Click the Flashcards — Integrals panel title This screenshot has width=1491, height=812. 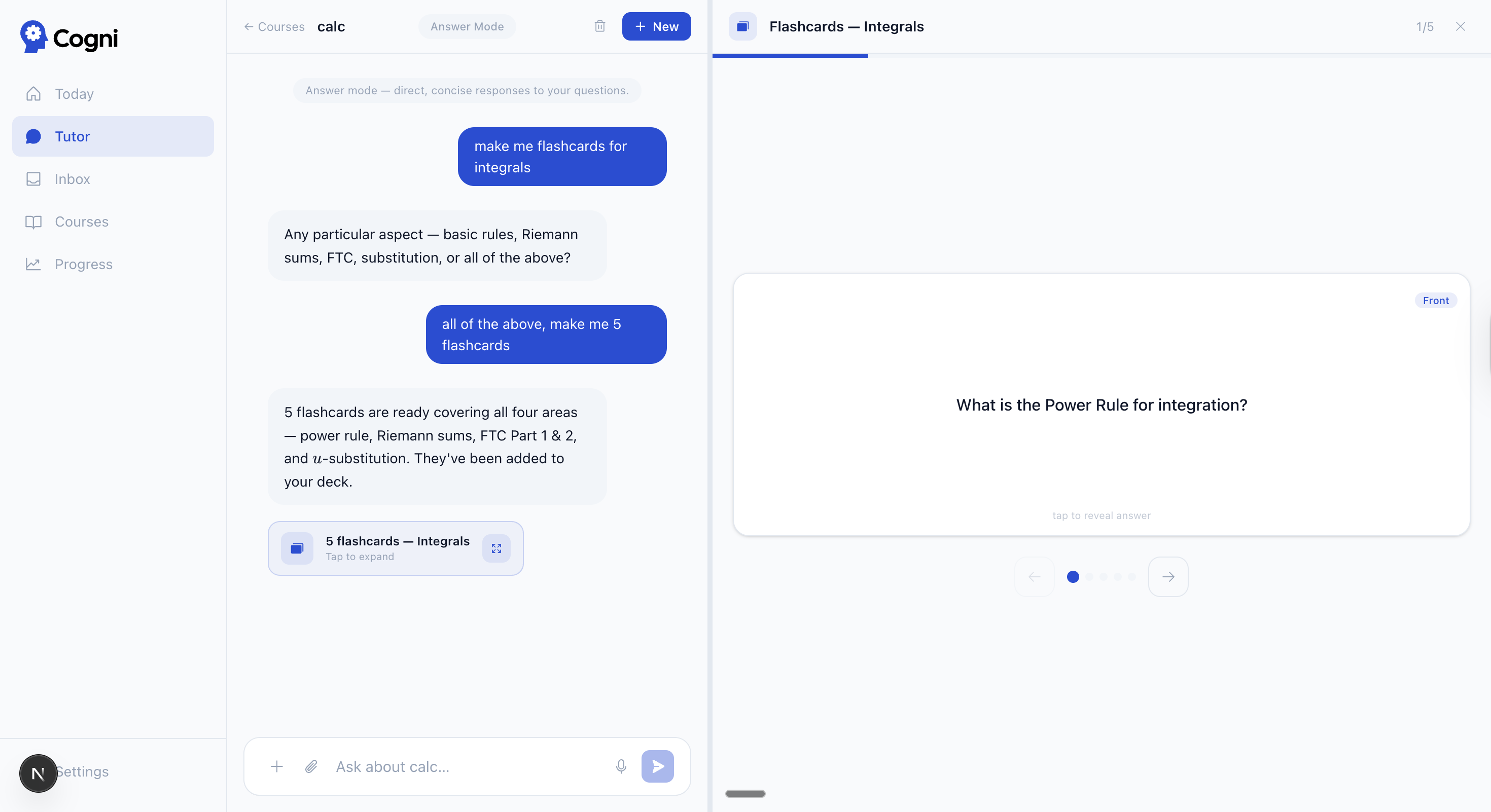[x=846, y=26]
